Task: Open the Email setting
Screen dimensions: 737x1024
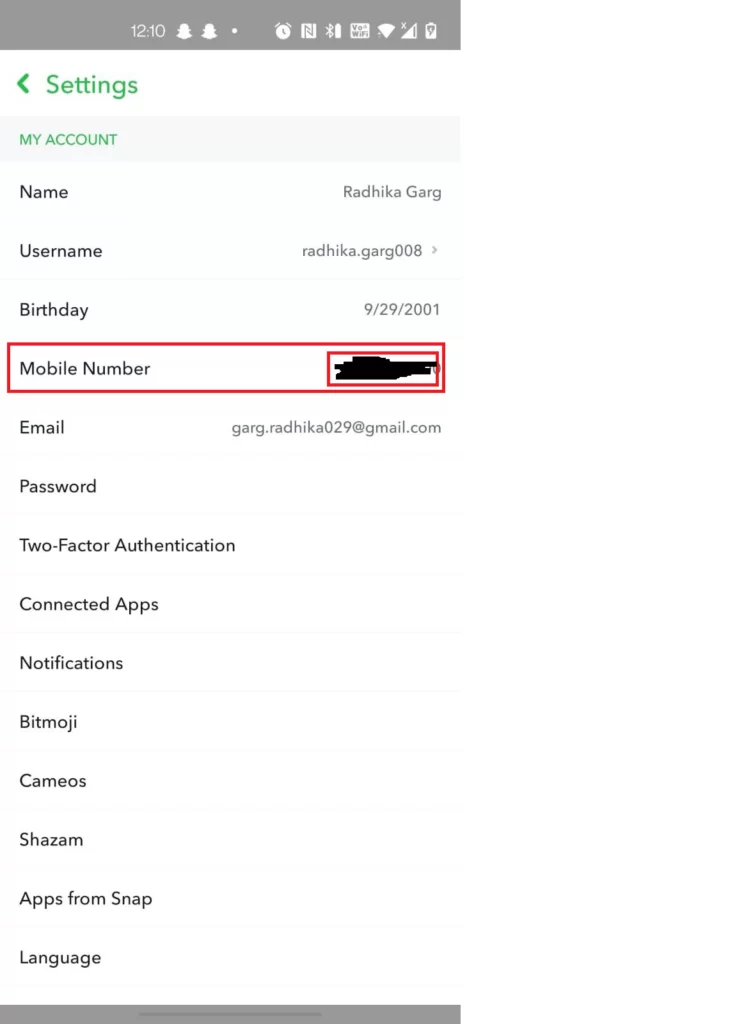Action: tap(230, 427)
